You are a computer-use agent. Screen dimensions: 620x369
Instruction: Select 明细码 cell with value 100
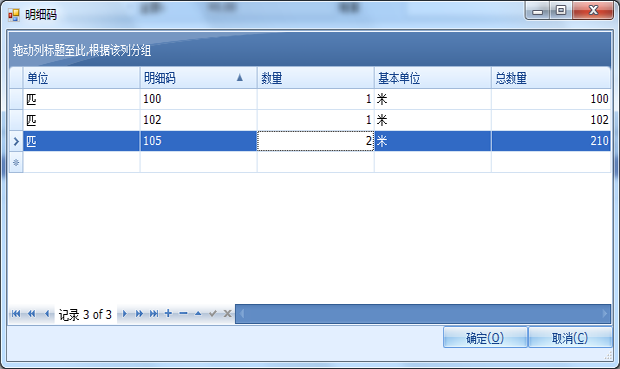click(198, 99)
